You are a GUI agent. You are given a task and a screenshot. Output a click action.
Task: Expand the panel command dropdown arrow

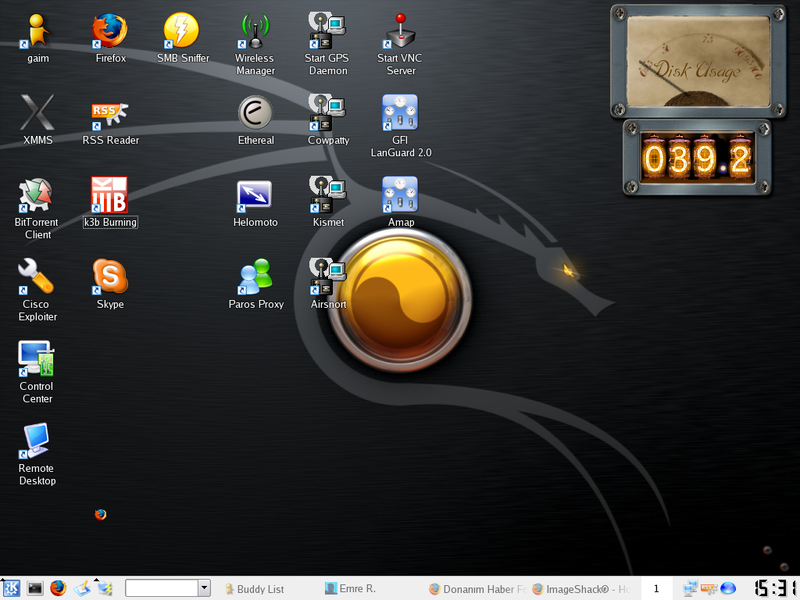(x=204, y=588)
